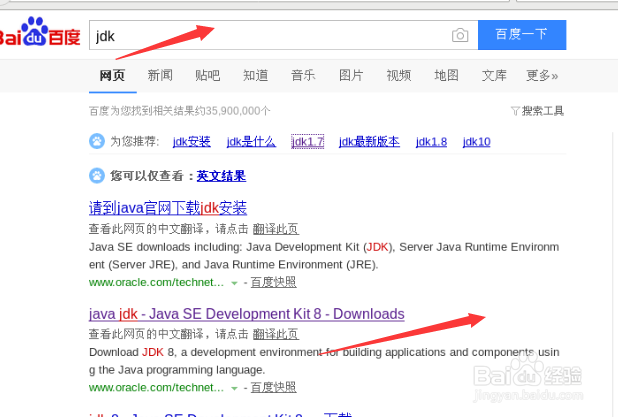Click the jdk安装 suggestion link
This screenshot has height=417, width=618.
tap(192, 141)
